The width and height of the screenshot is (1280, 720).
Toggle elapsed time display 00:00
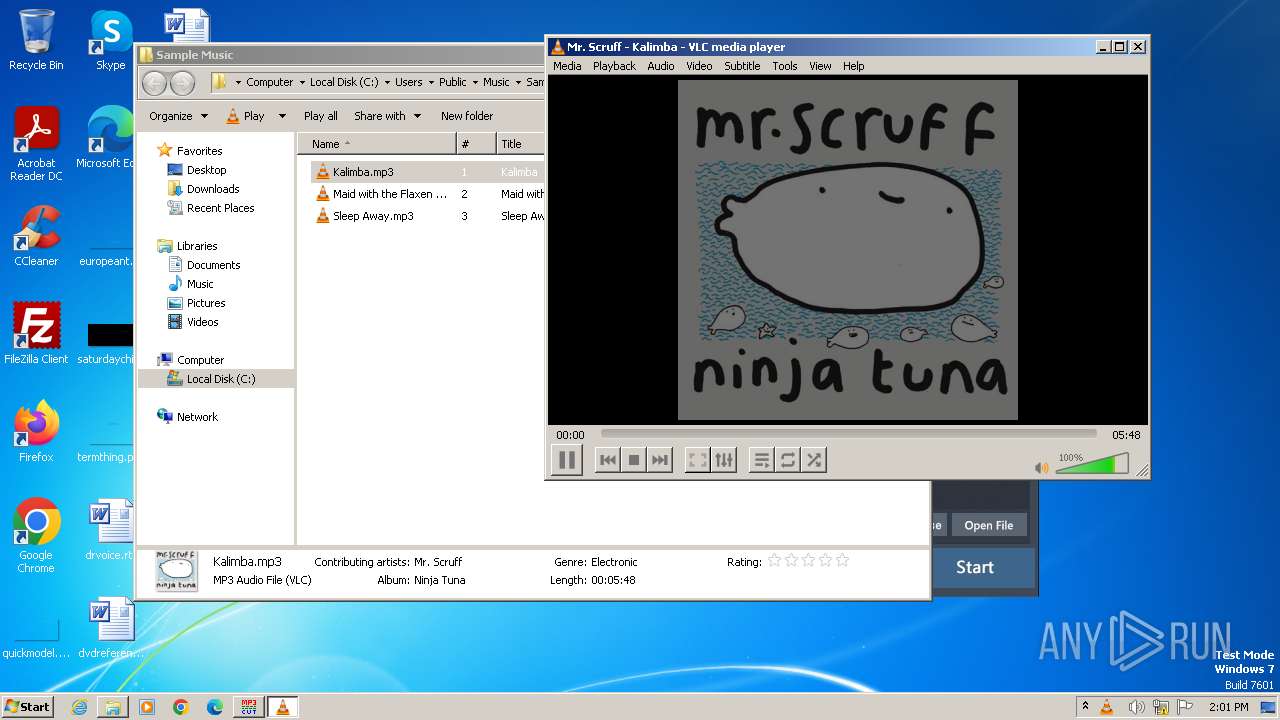coord(570,435)
